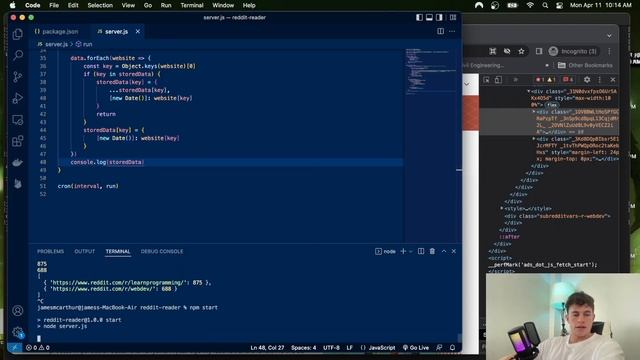Open the Docker view in the activity bar
This screenshot has height=360, width=640.
pos(18,162)
